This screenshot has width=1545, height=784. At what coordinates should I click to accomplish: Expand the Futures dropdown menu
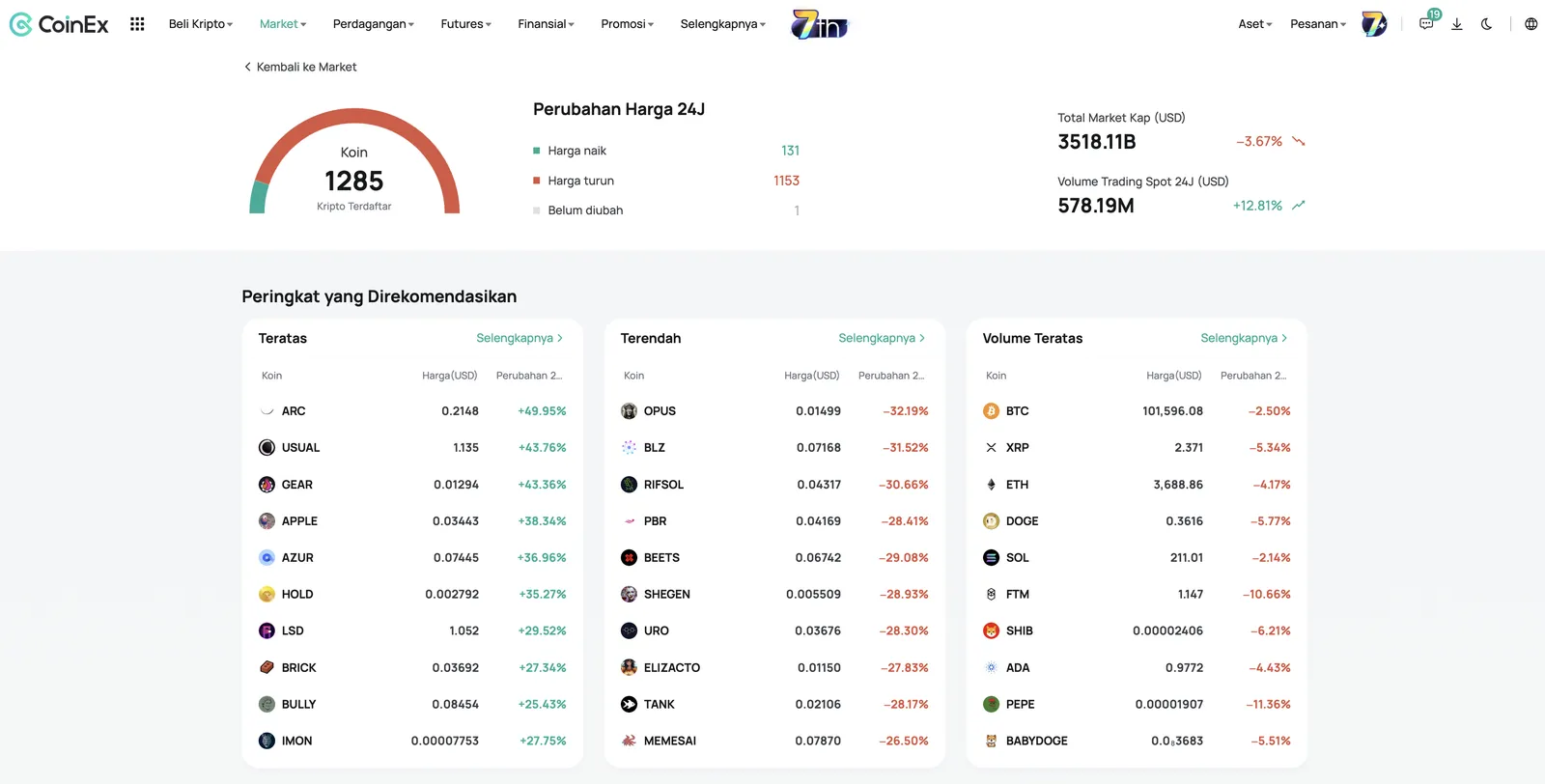466,24
